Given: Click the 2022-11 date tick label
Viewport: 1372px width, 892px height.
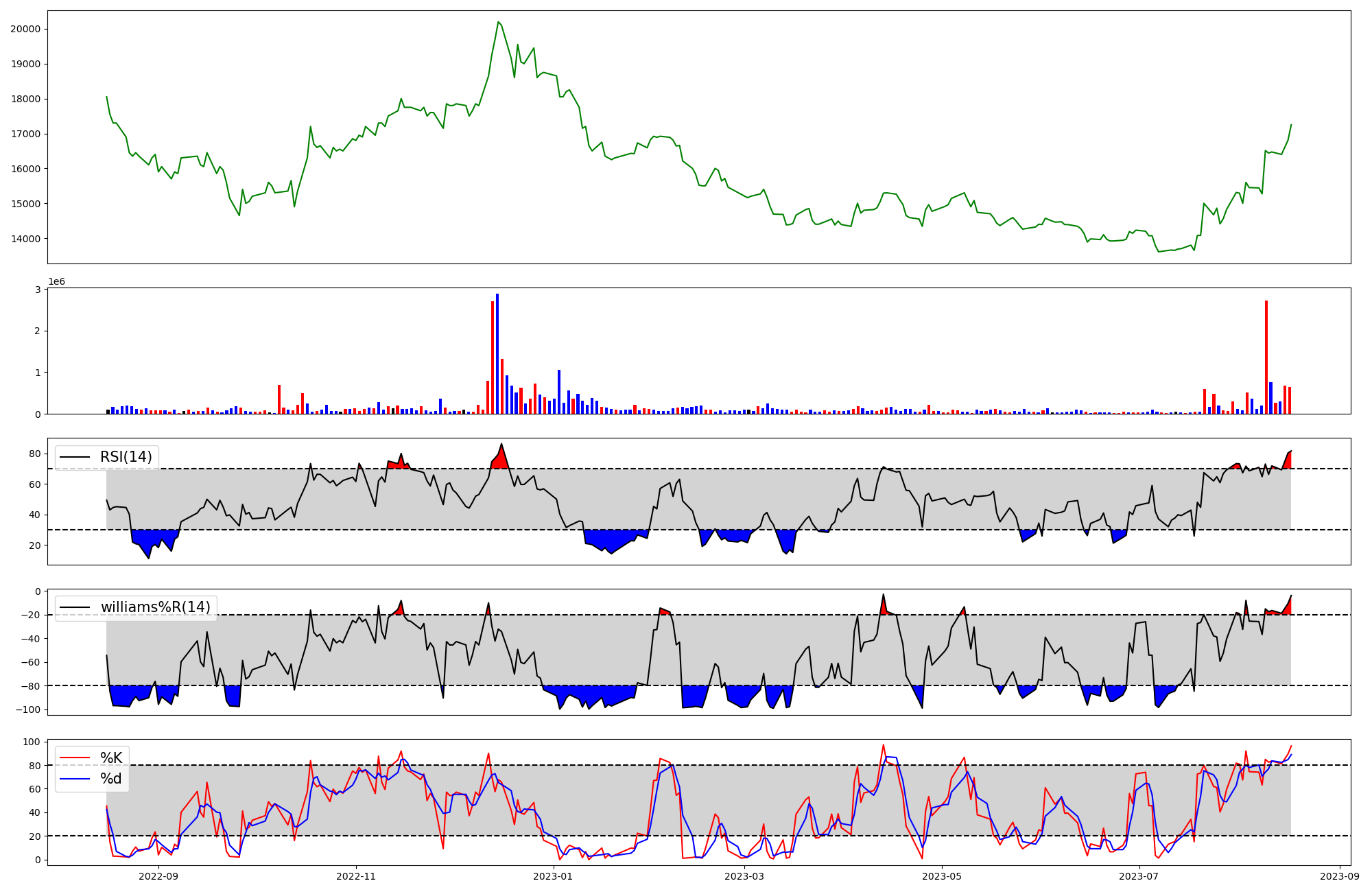Looking at the screenshot, I should [356, 876].
